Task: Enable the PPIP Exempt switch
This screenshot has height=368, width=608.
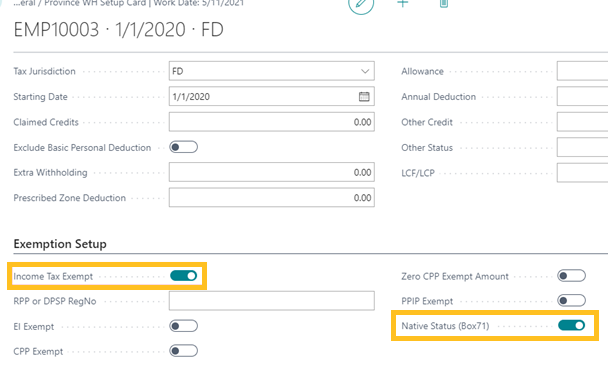Action: tap(572, 301)
